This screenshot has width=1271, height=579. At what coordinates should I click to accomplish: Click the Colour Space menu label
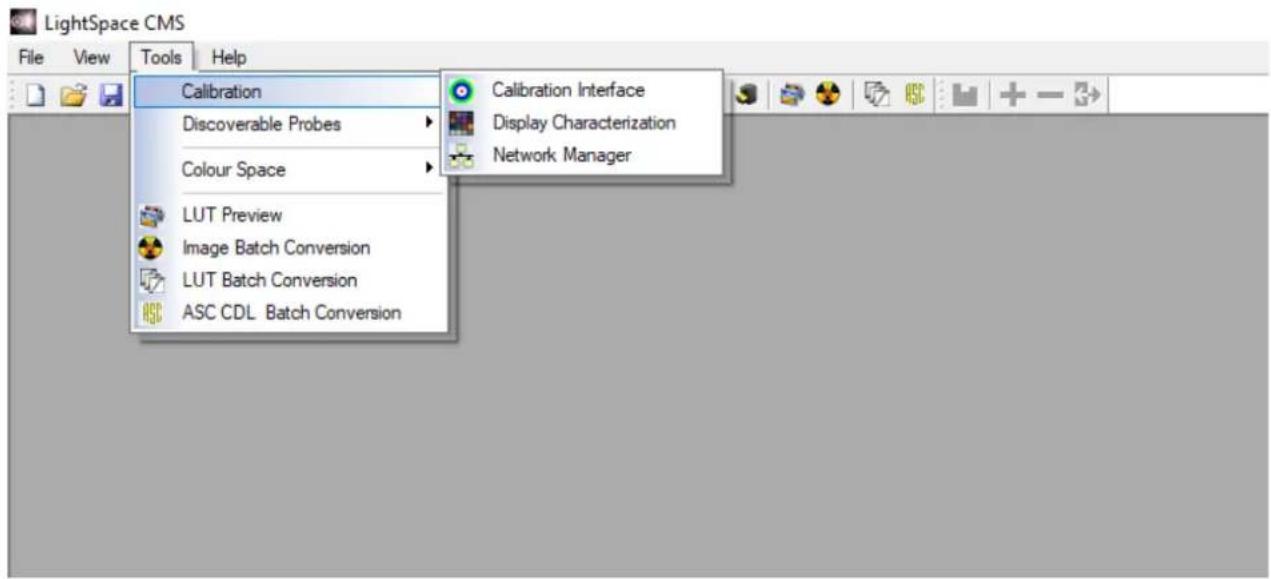pos(233,170)
